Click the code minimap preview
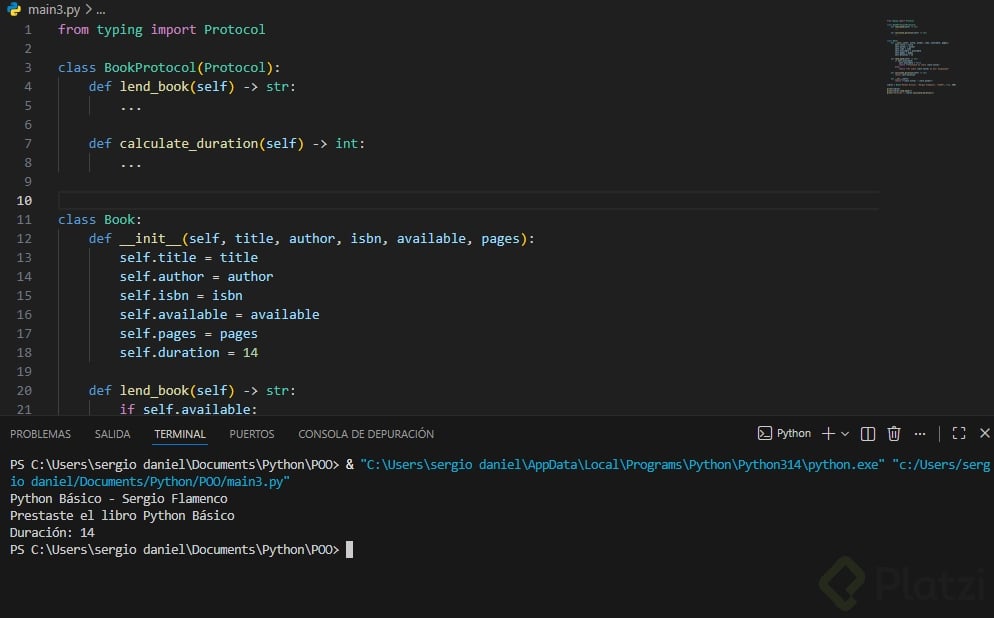The width and height of the screenshot is (994, 618). [920, 60]
